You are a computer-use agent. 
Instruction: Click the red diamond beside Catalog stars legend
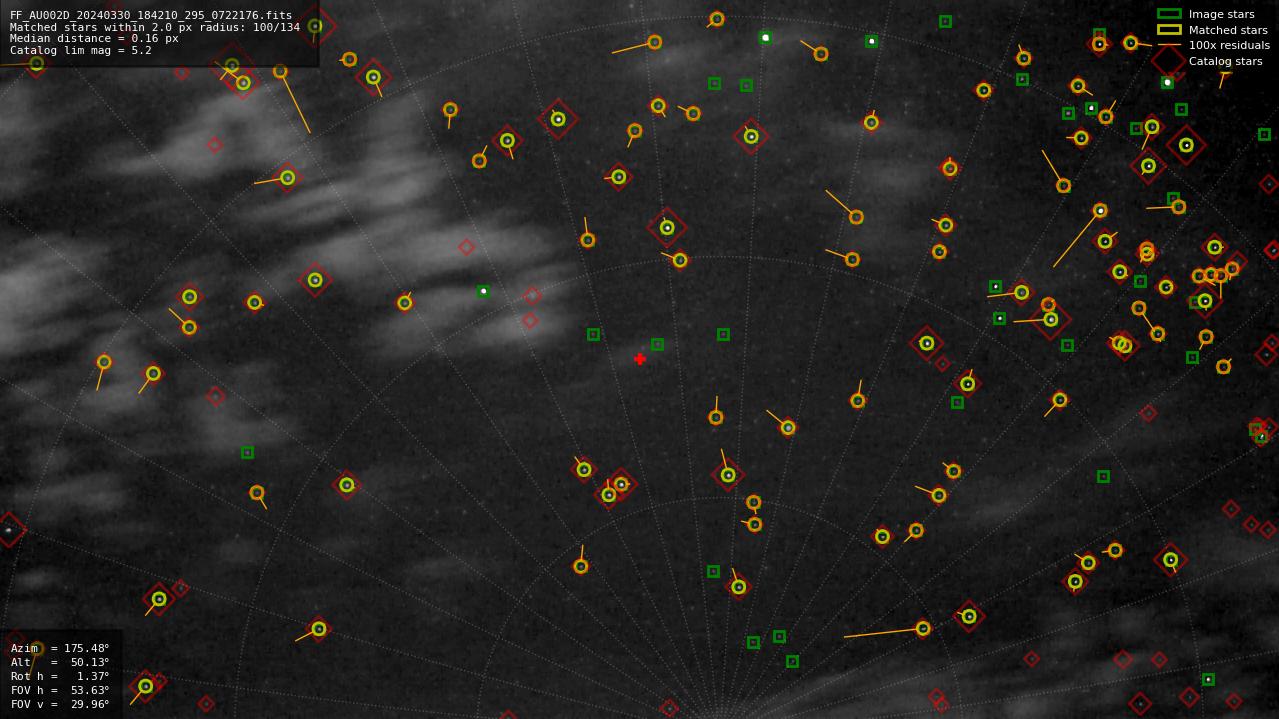click(x=1169, y=61)
